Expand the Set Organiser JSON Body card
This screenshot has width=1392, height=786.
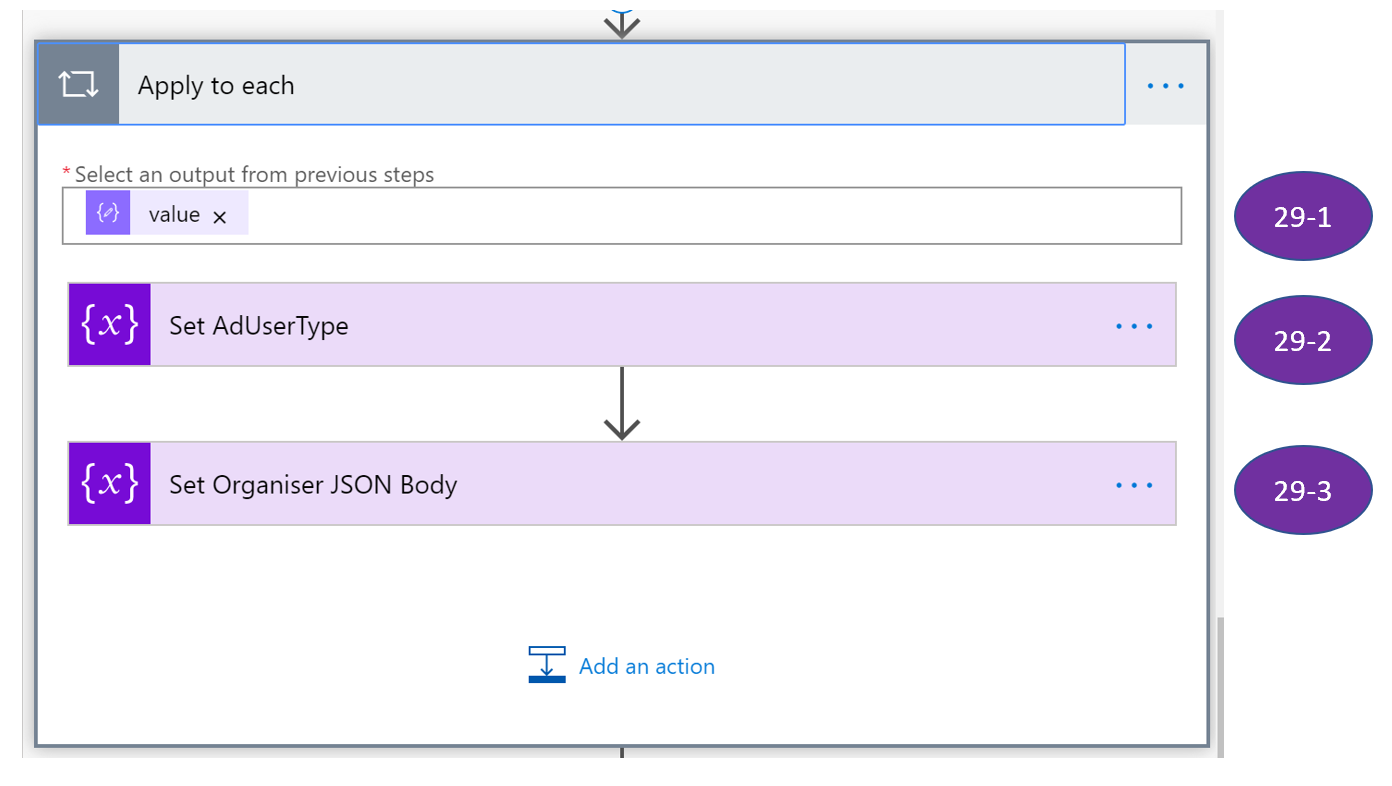point(600,484)
